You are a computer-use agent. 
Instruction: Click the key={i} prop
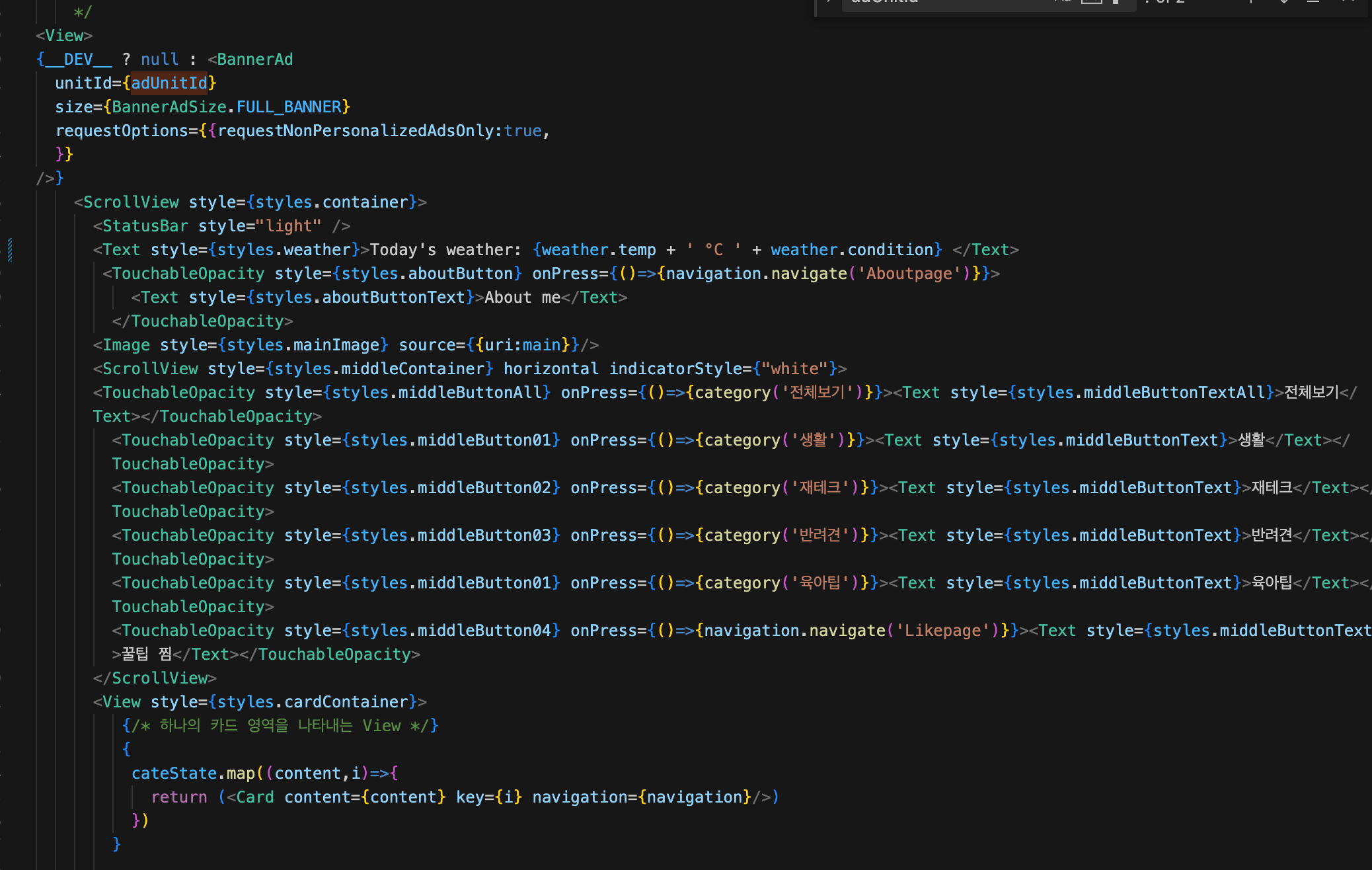(489, 797)
